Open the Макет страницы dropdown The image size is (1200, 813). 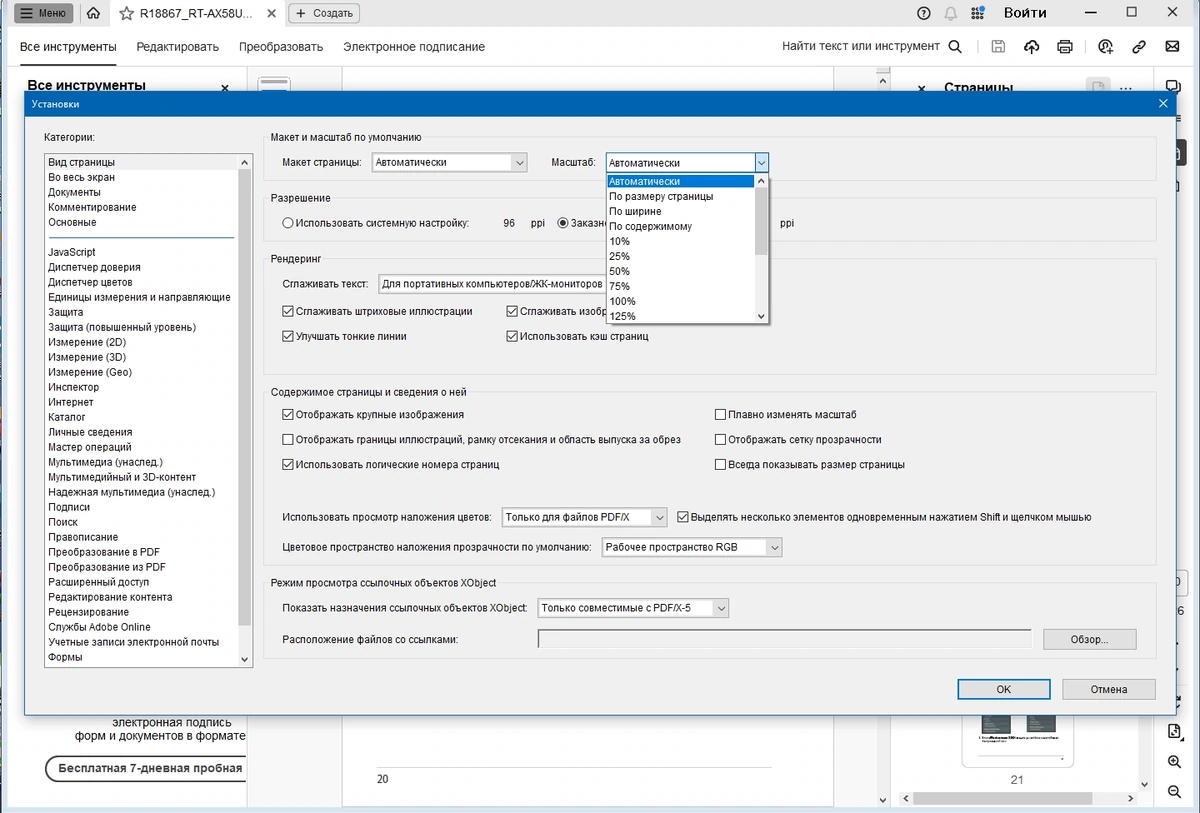click(449, 162)
